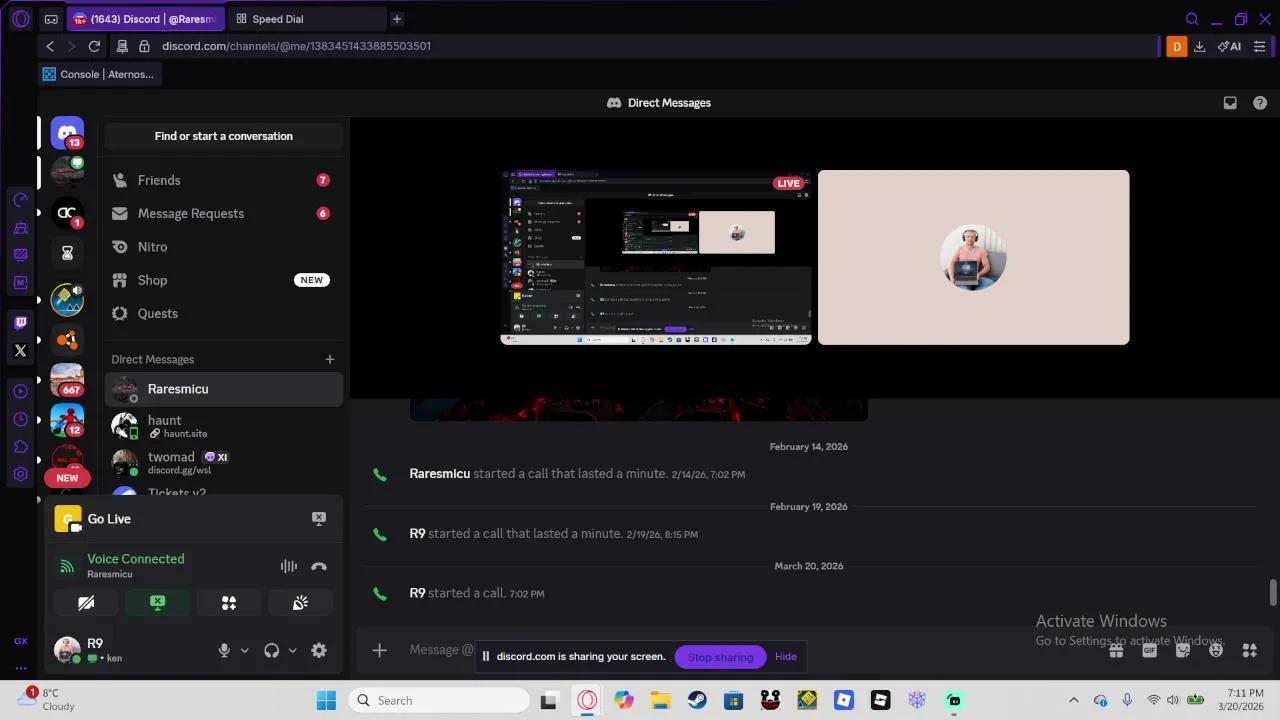The width and height of the screenshot is (1280, 720).
Task: Mute the microphone in user panel
Action: point(224,650)
